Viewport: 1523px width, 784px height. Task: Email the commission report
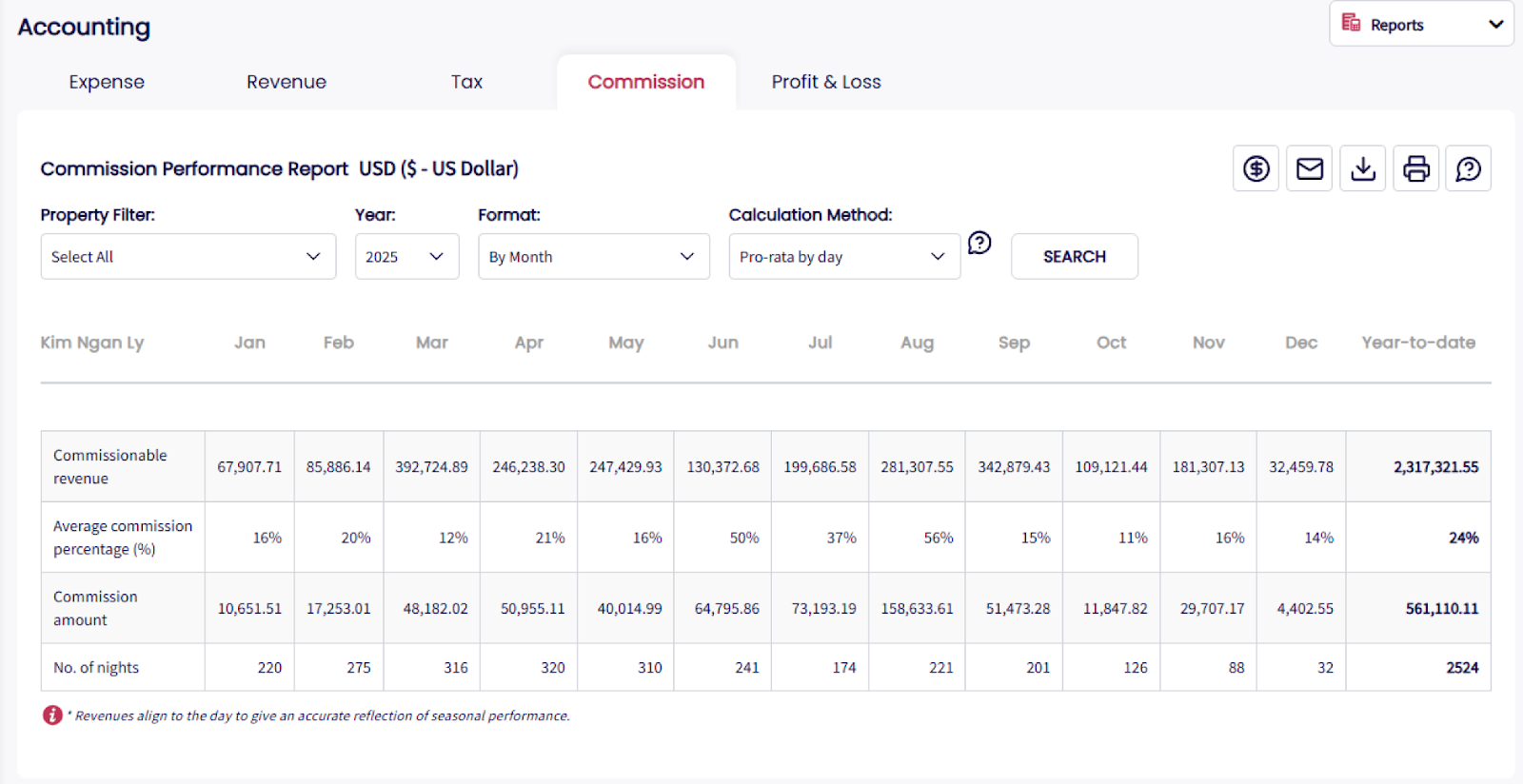[x=1310, y=168]
